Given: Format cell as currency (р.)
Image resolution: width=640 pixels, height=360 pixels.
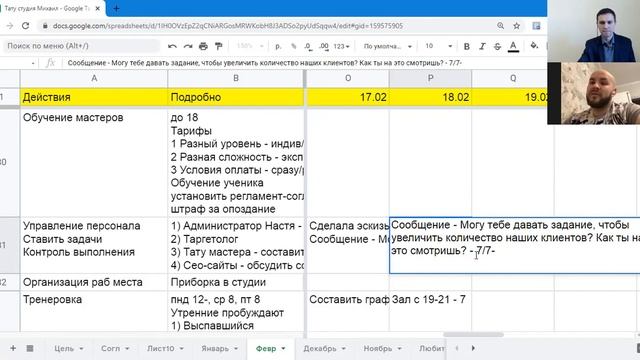Looking at the screenshot, I should pyautogui.click(x=278, y=47).
